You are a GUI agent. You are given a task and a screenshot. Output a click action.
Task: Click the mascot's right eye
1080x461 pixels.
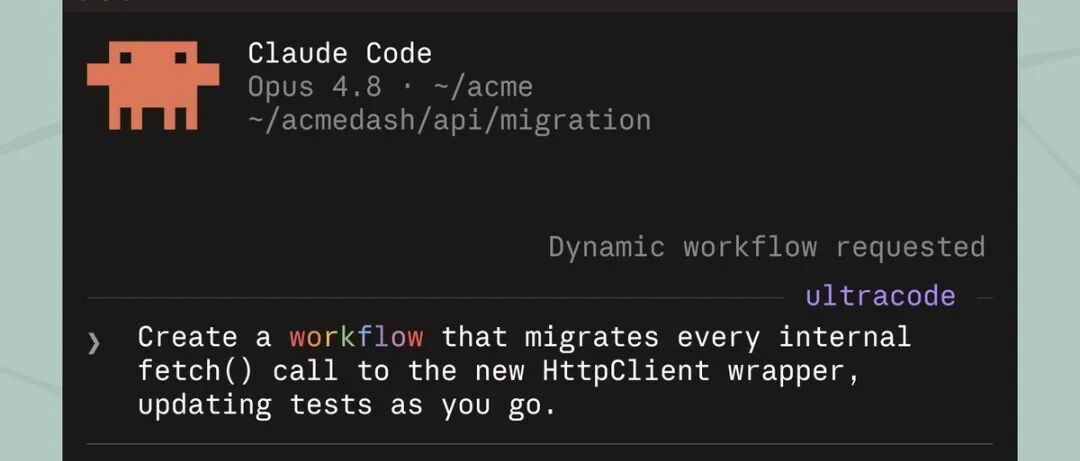(x=180, y=58)
